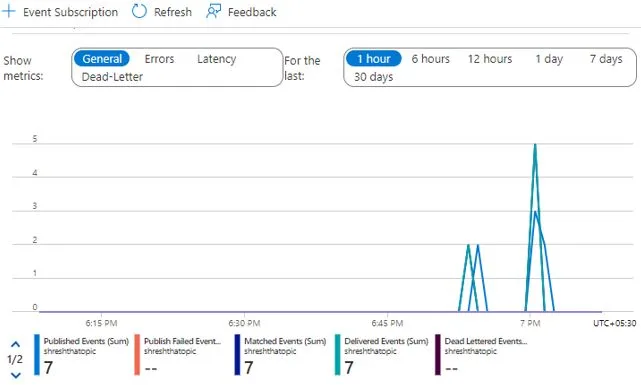The width and height of the screenshot is (641, 385).
Task: Select Published Events (Sum) legend label
Action: [x=86, y=341]
